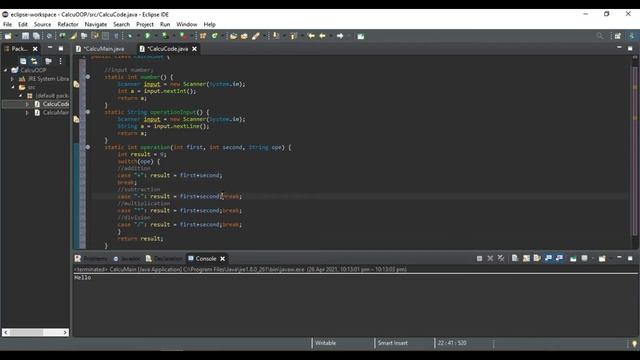
Task: Click the Open Task toolbar icon
Action: pyautogui.click(x=244, y=36)
